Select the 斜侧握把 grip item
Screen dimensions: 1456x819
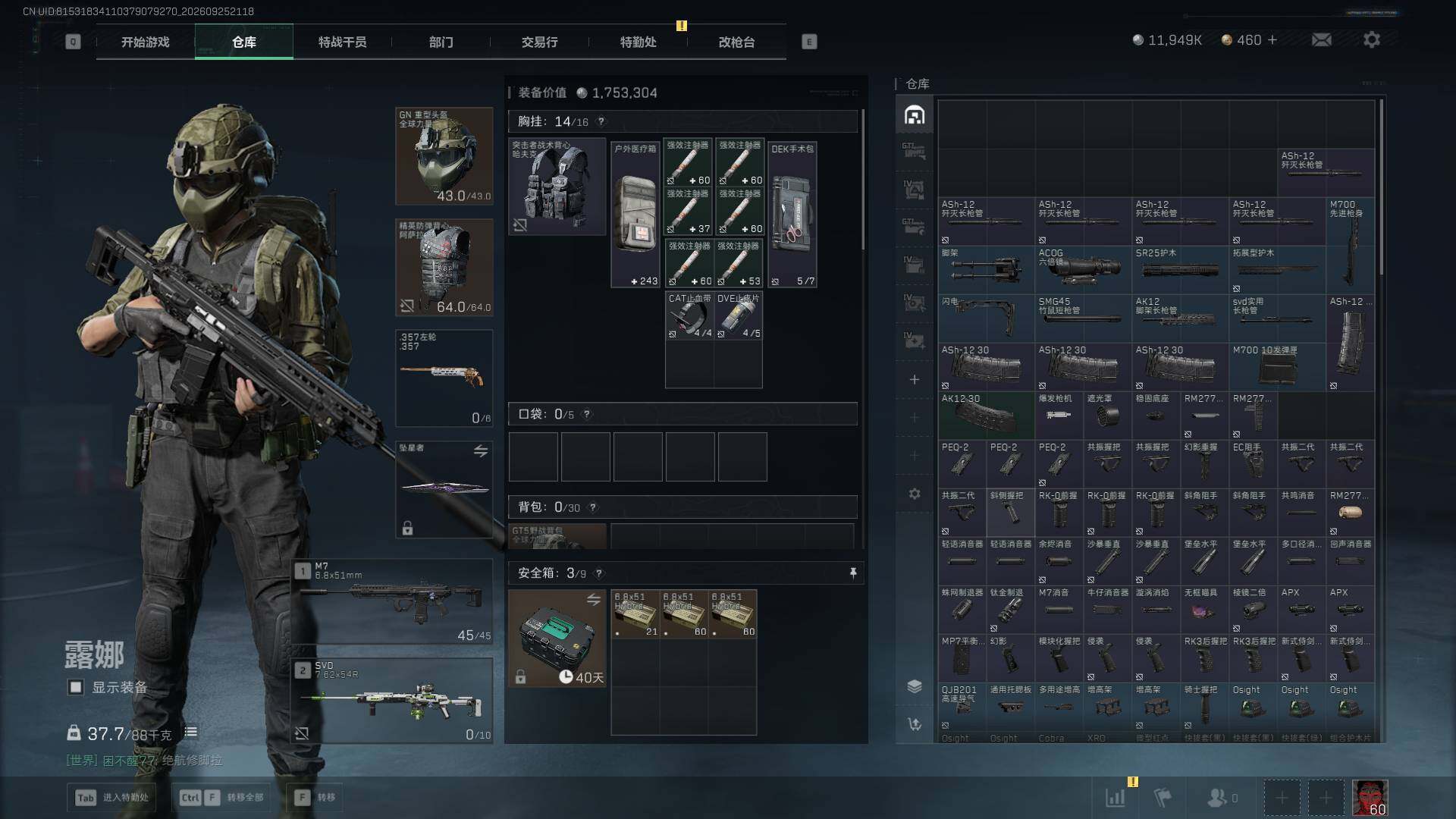pos(1011,513)
